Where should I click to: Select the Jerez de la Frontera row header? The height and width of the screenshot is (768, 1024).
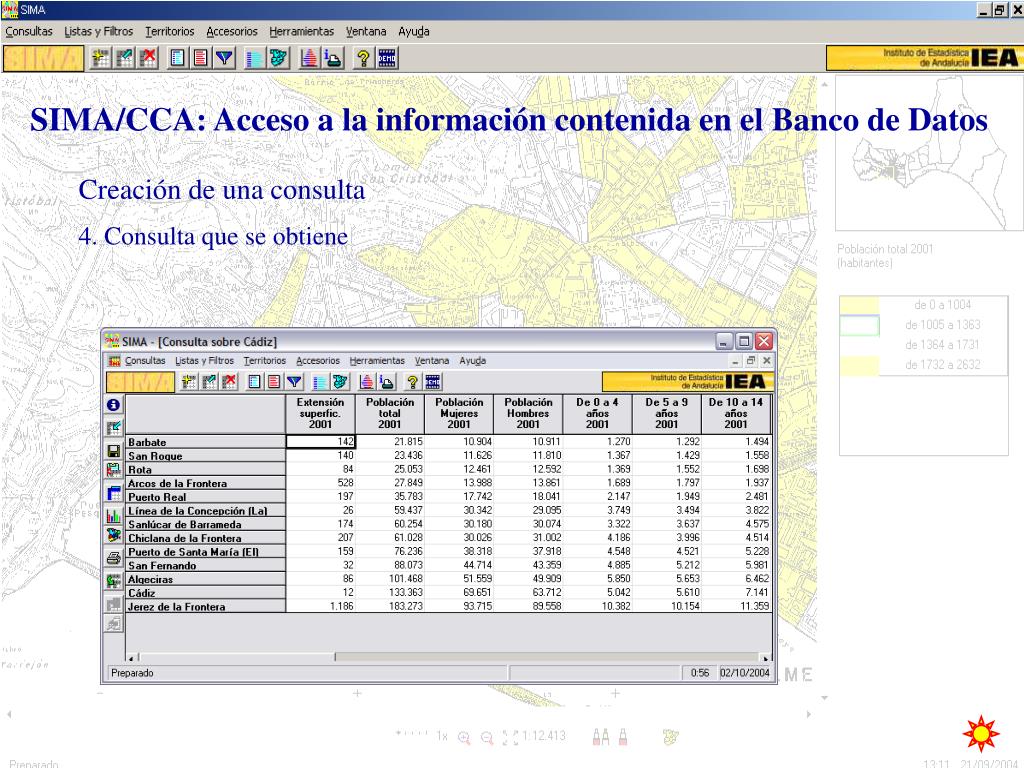pyautogui.click(x=206, y=607)
